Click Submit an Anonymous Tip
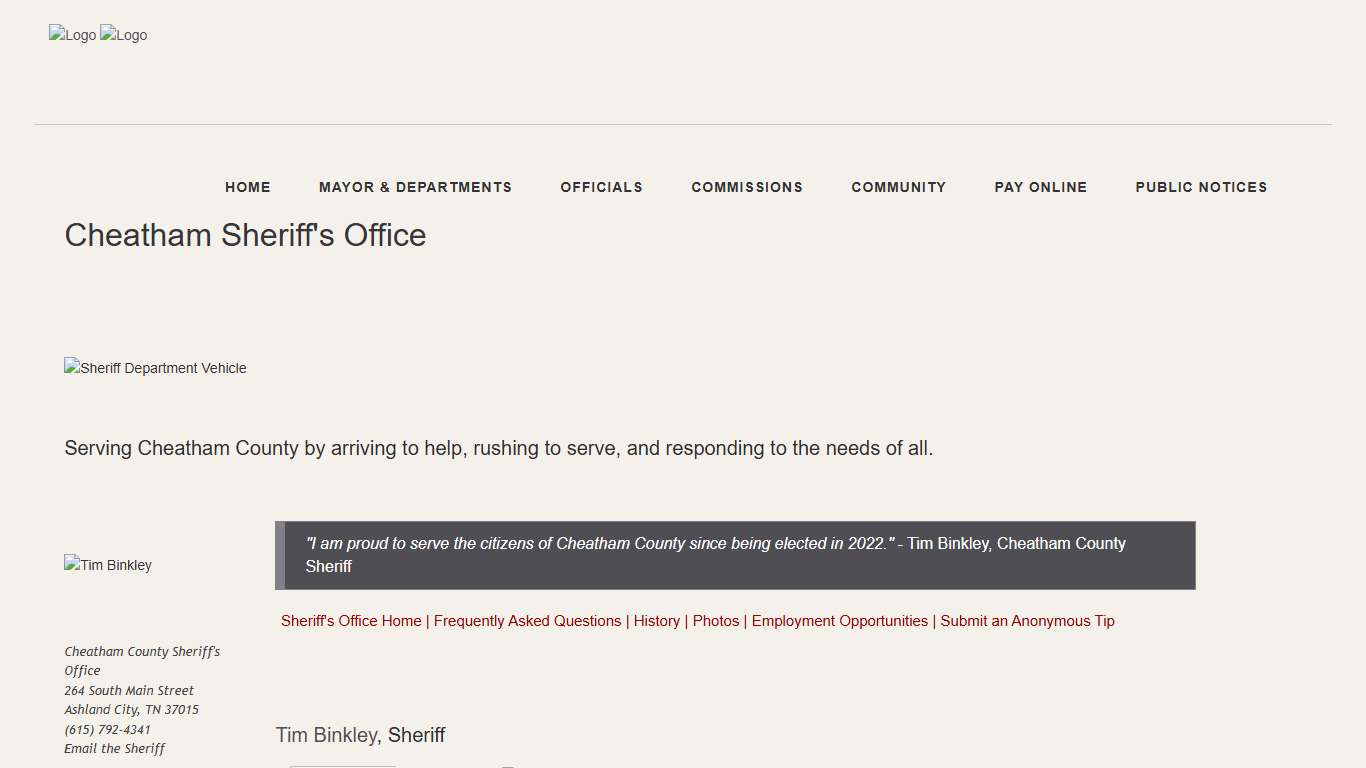The width and height of the screenshot is (1366, 768). point(1027,621)
